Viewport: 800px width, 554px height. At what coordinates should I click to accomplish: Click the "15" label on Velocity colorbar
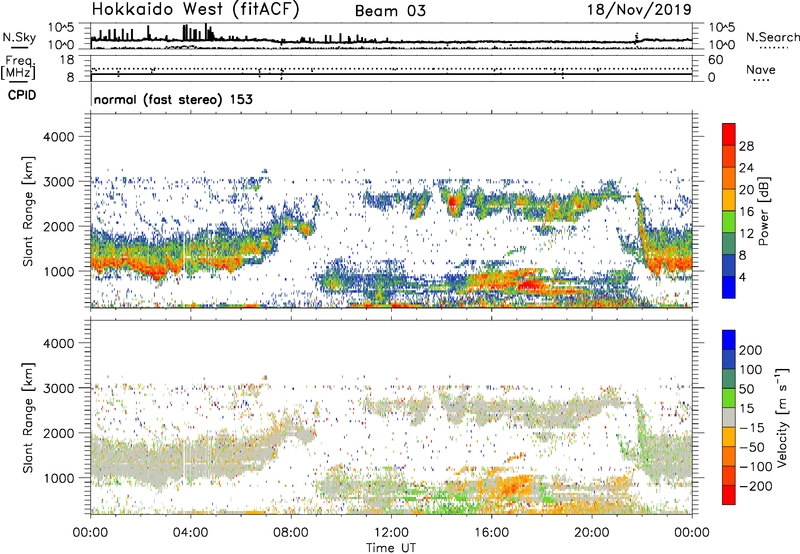[x=746, y=409]
